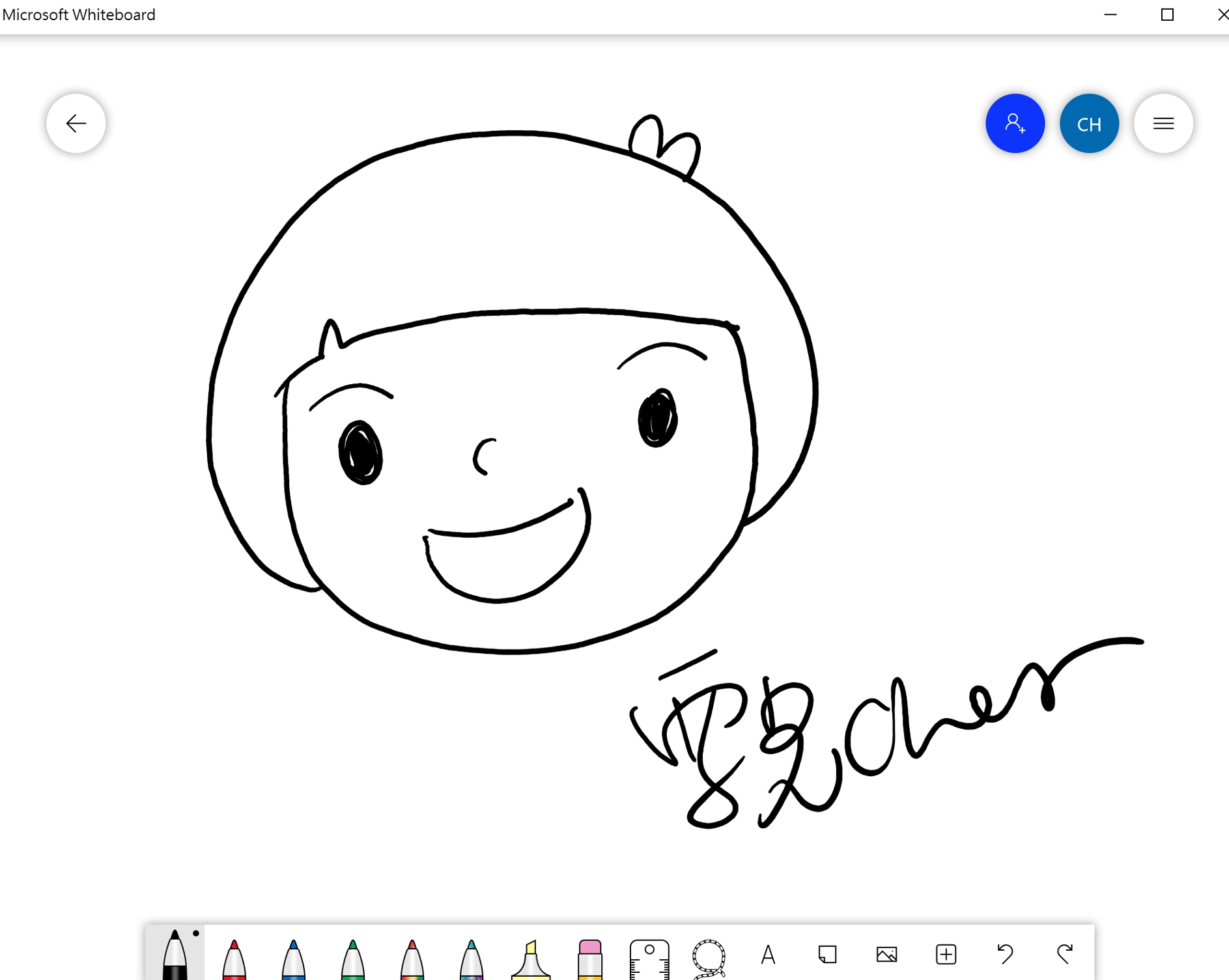This screenshot has height=980, width=1229.
Task: Open black pen color options dot
Action: pos(195,934)
